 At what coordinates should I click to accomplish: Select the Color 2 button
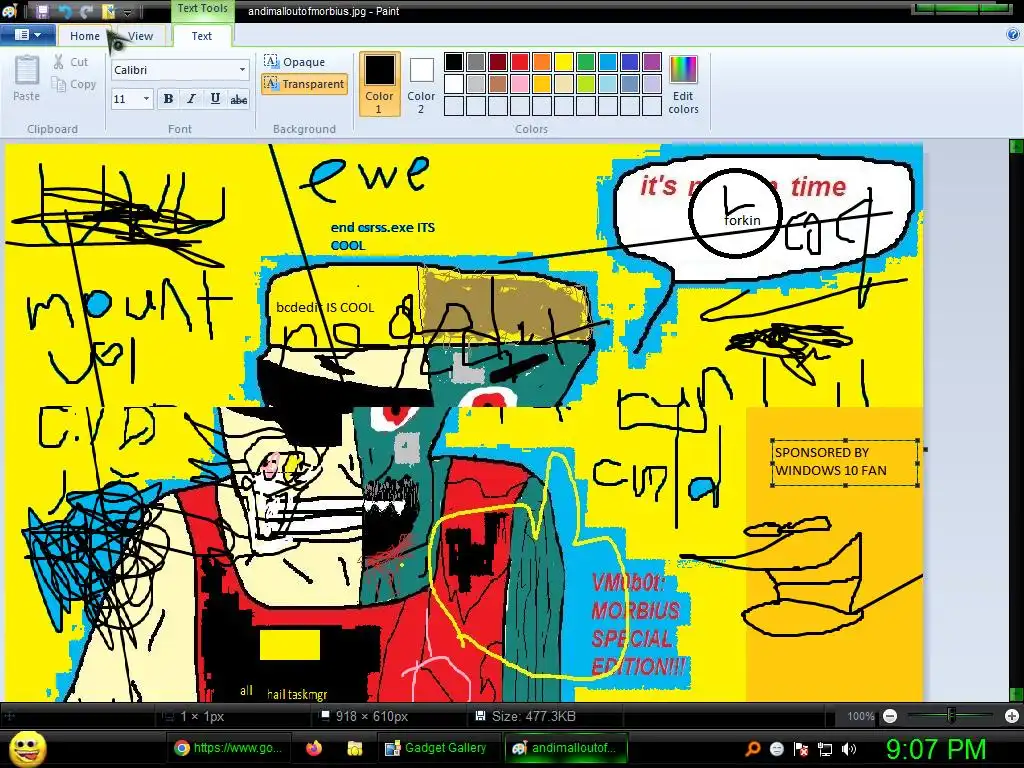click(x=421, y=84)
